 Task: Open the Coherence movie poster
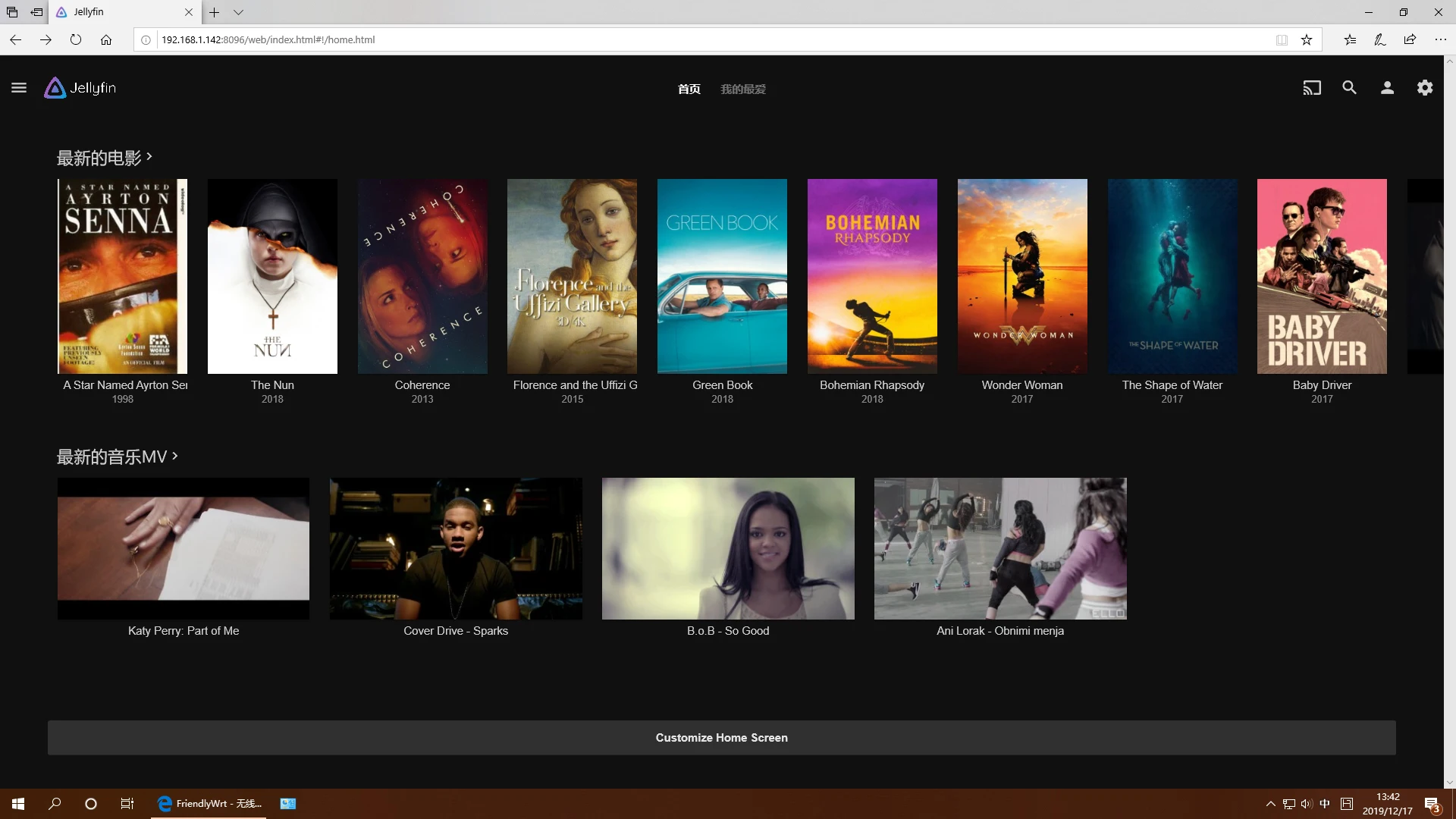(x=422, y=276)
